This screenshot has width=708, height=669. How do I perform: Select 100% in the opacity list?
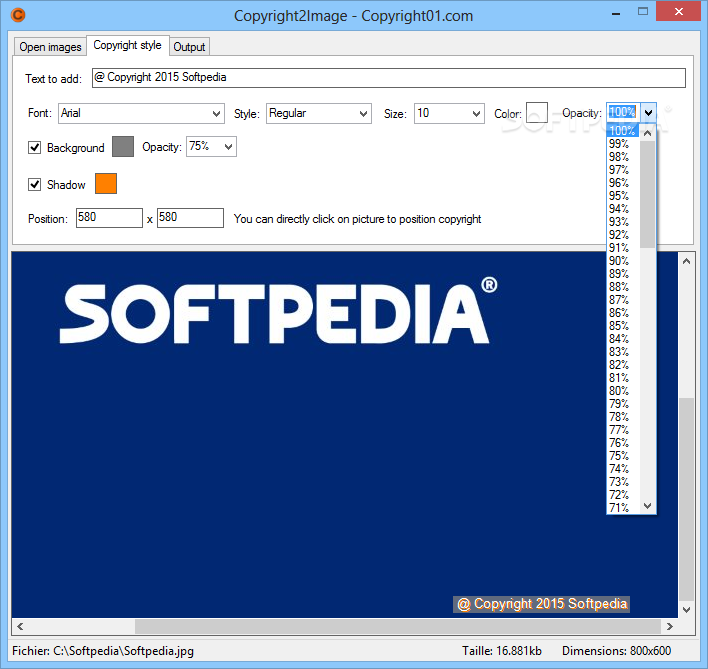pos(623,131)
